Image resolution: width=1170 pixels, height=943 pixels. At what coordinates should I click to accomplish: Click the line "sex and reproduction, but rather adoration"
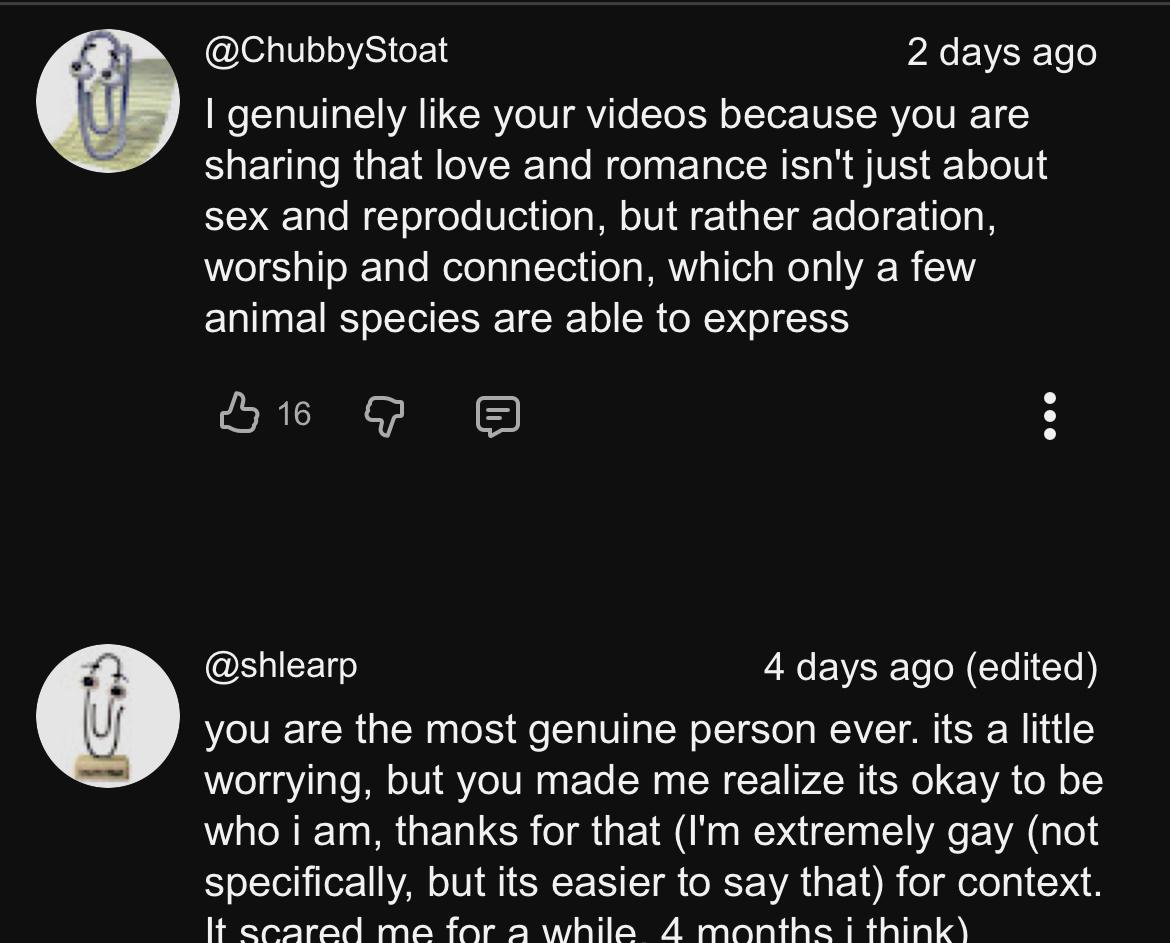[599, 217]
